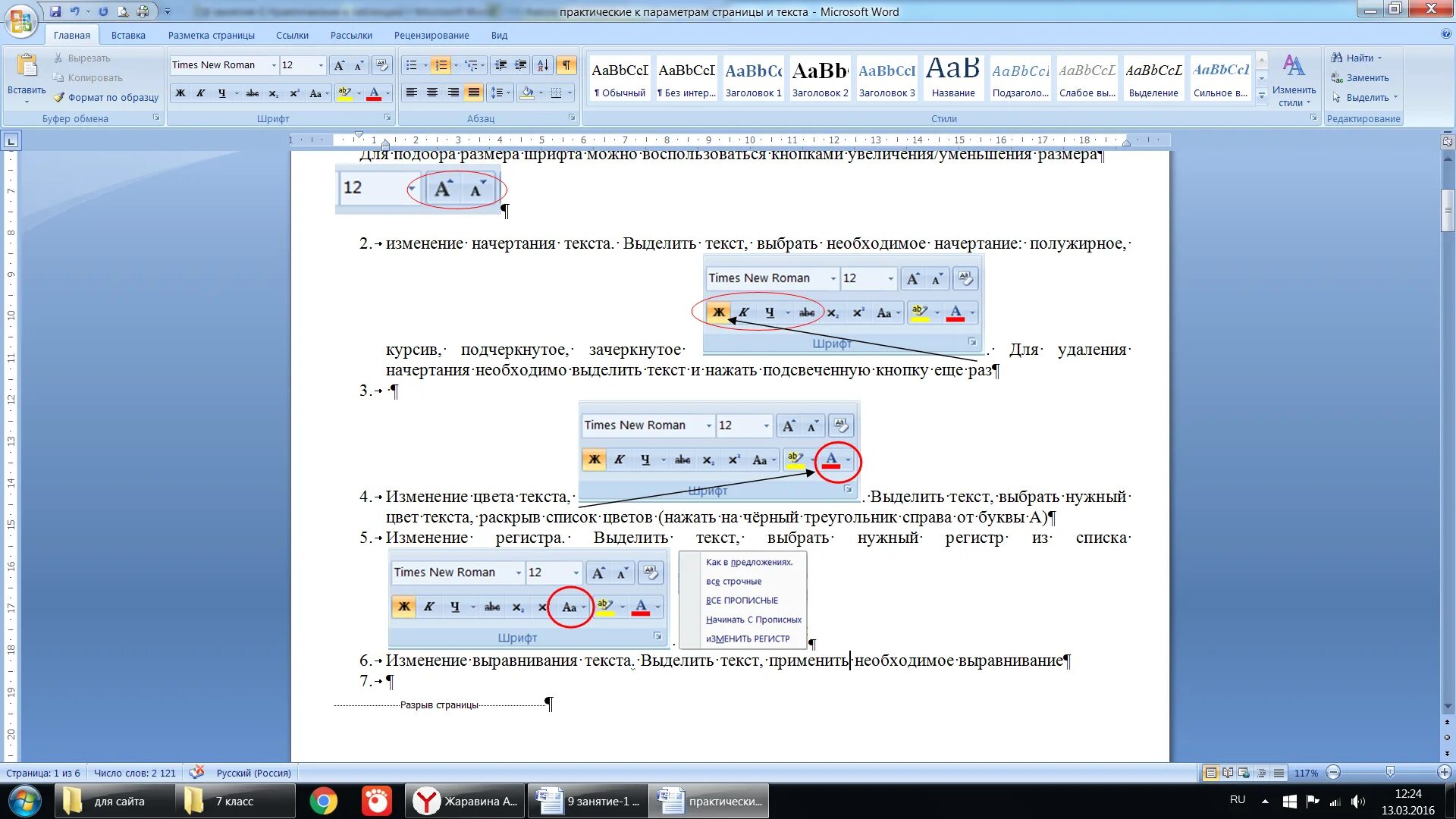
Task: Click the Format Painter (Формат по образцу)
Action: (x=106, y=97)
